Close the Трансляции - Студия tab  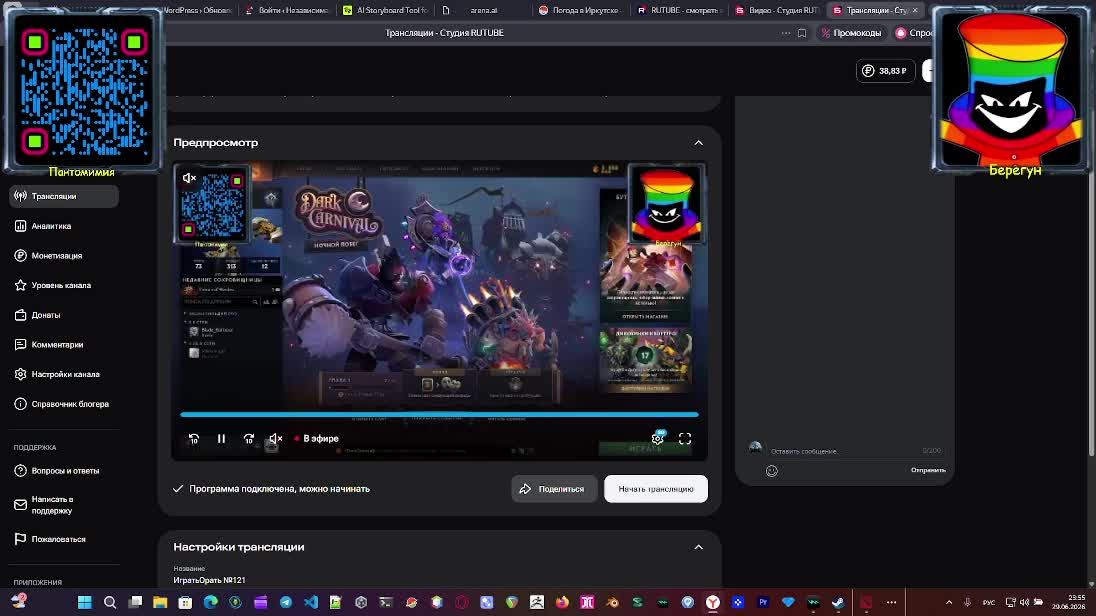point(914,10)
